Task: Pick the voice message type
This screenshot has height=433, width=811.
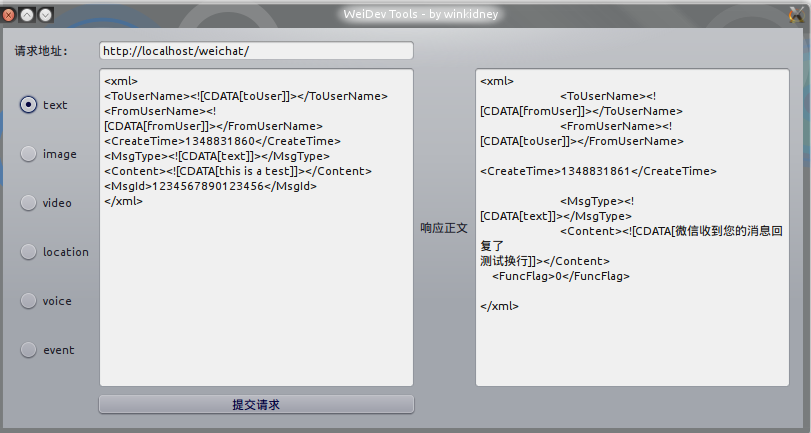Action: tap(29, 301)
